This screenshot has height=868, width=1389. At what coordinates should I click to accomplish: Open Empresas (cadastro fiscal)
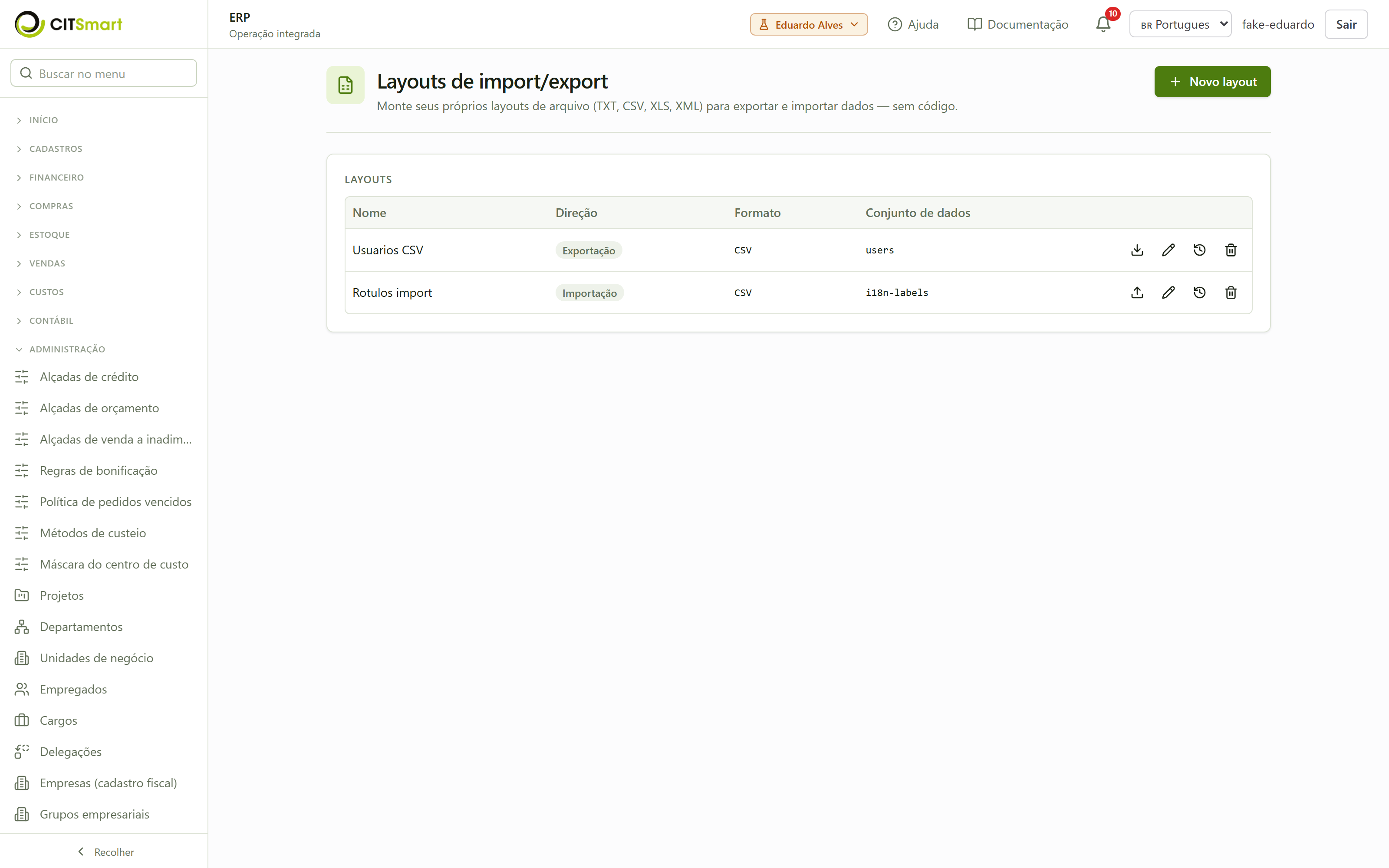[x=104, y=783]
